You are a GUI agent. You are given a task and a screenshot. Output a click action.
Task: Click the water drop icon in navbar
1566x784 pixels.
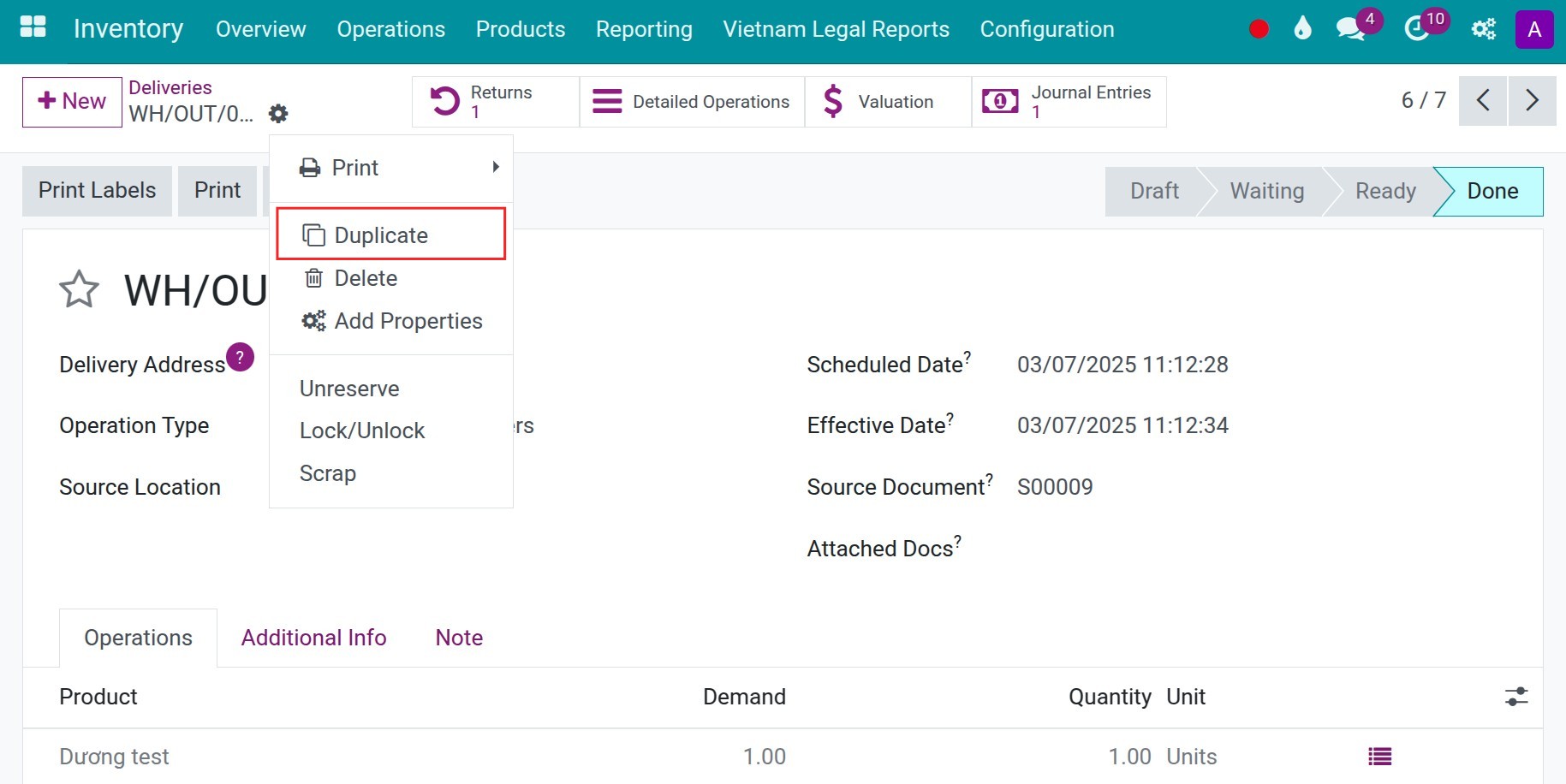[x=1302, y=29]
